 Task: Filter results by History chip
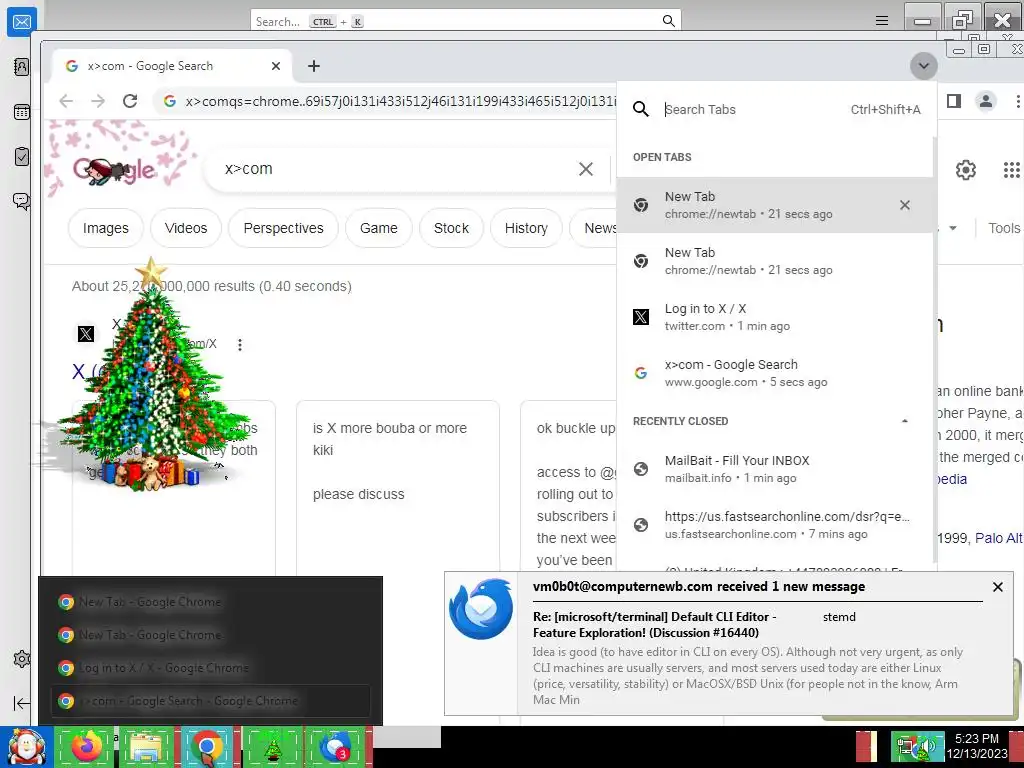tap(526, 228)
